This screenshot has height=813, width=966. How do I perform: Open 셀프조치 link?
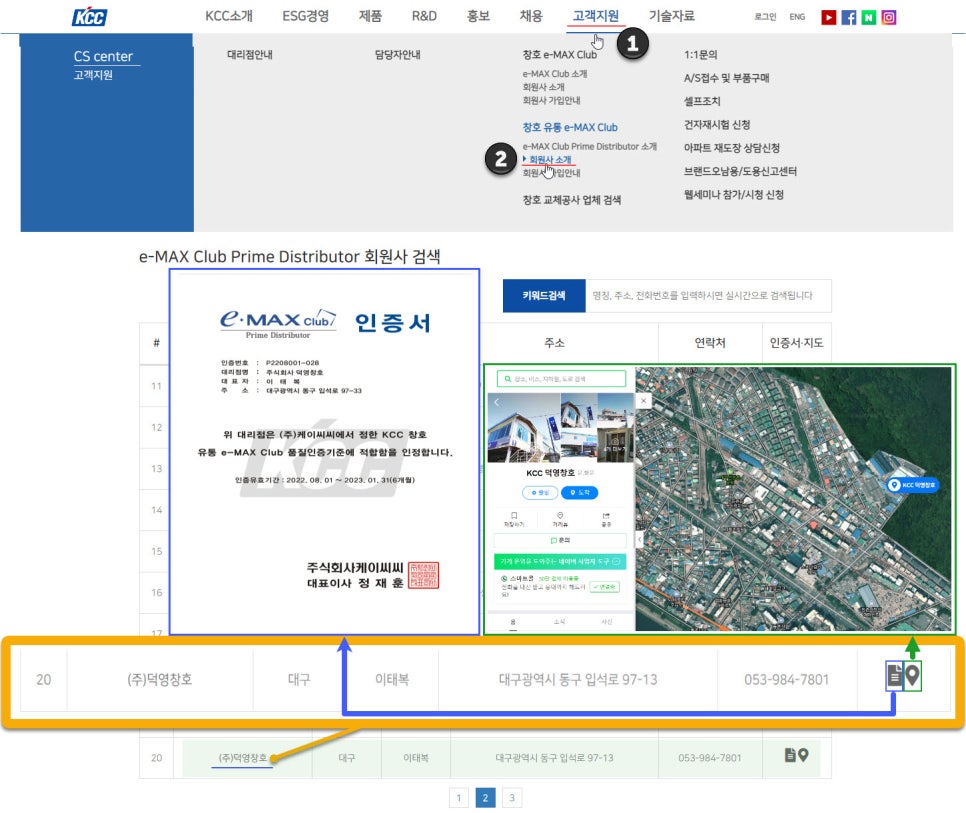[x=702, y=102]
